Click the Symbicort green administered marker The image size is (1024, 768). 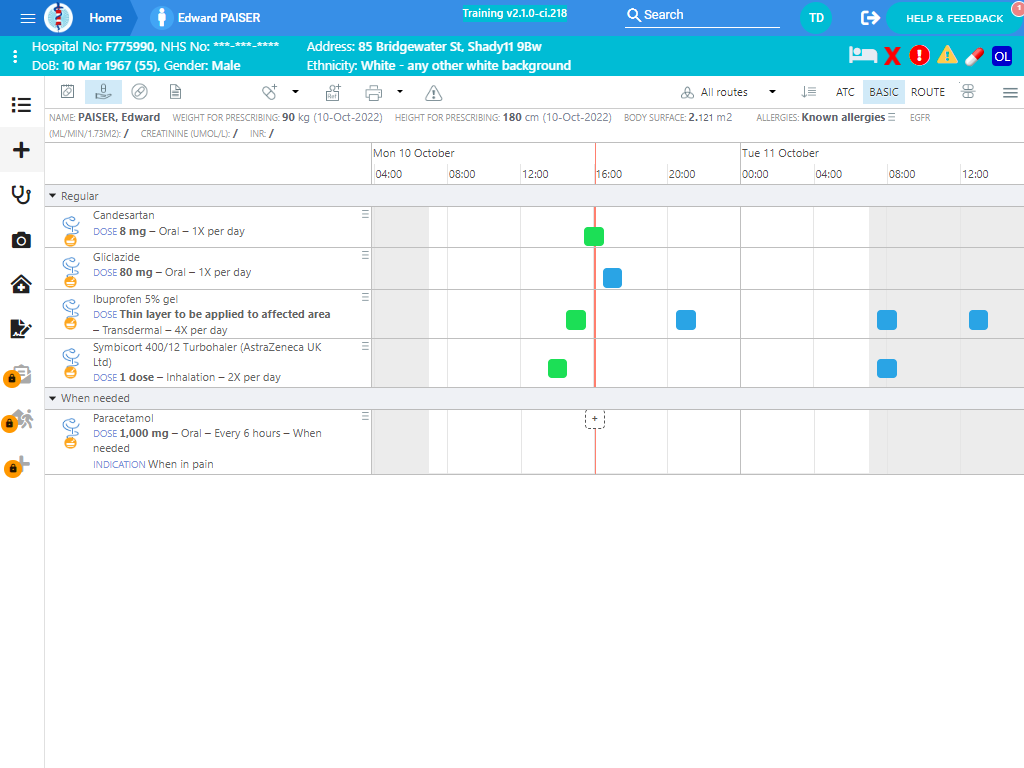pyautogui.click(x=557, y=368)
